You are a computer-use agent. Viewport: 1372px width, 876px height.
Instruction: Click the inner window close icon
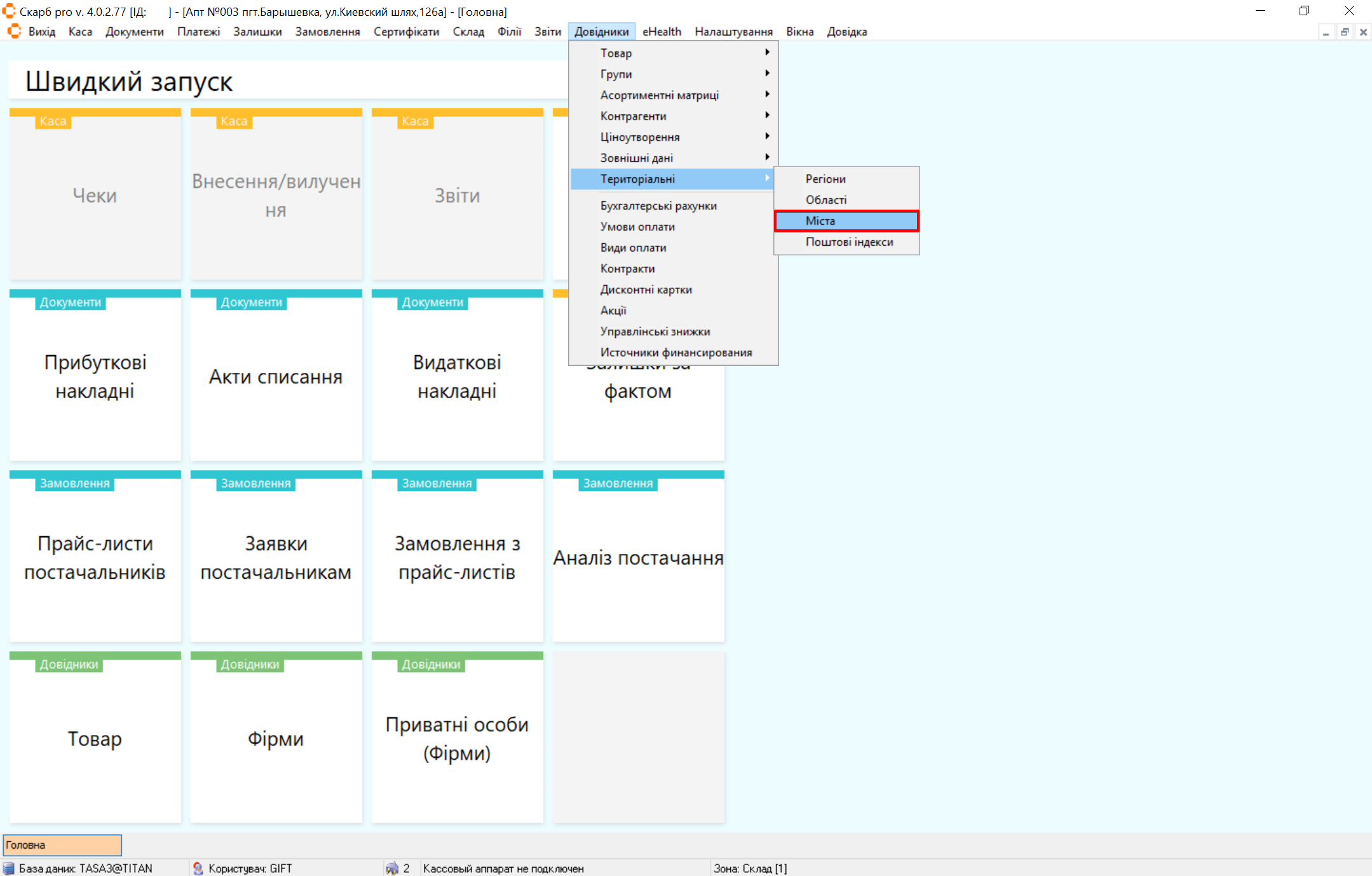pos(1363,32)
